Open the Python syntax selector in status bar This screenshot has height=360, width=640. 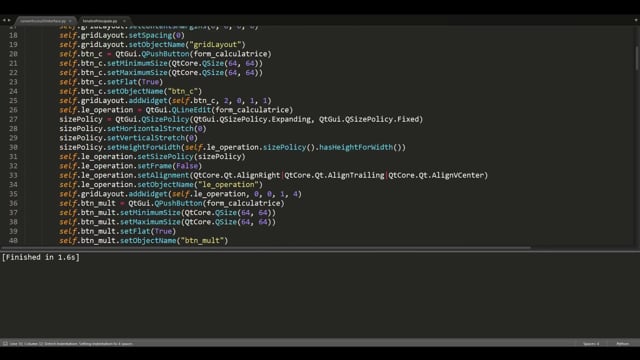(622, 344)
